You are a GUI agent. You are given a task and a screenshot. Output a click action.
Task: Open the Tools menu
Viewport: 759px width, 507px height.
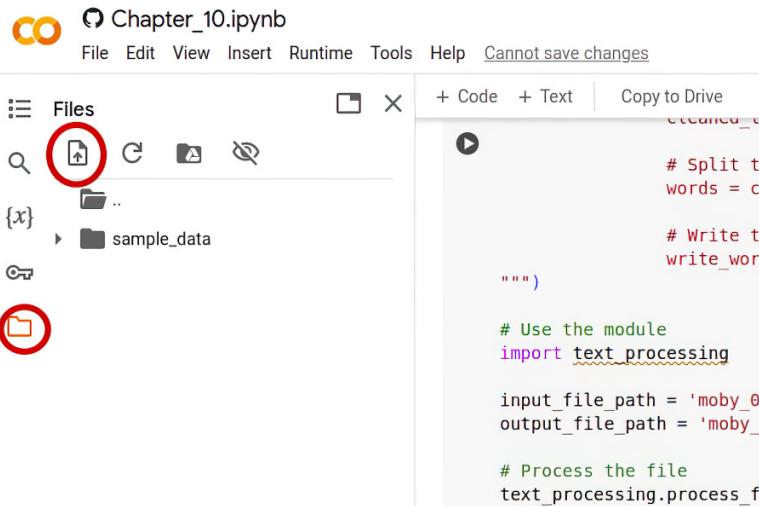point(391,53)
